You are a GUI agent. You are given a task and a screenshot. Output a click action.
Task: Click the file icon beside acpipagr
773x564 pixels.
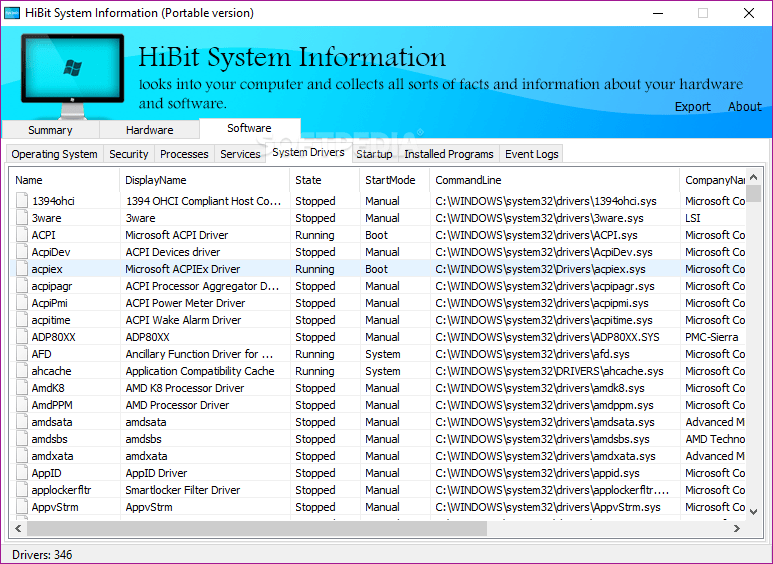point(22,286)
